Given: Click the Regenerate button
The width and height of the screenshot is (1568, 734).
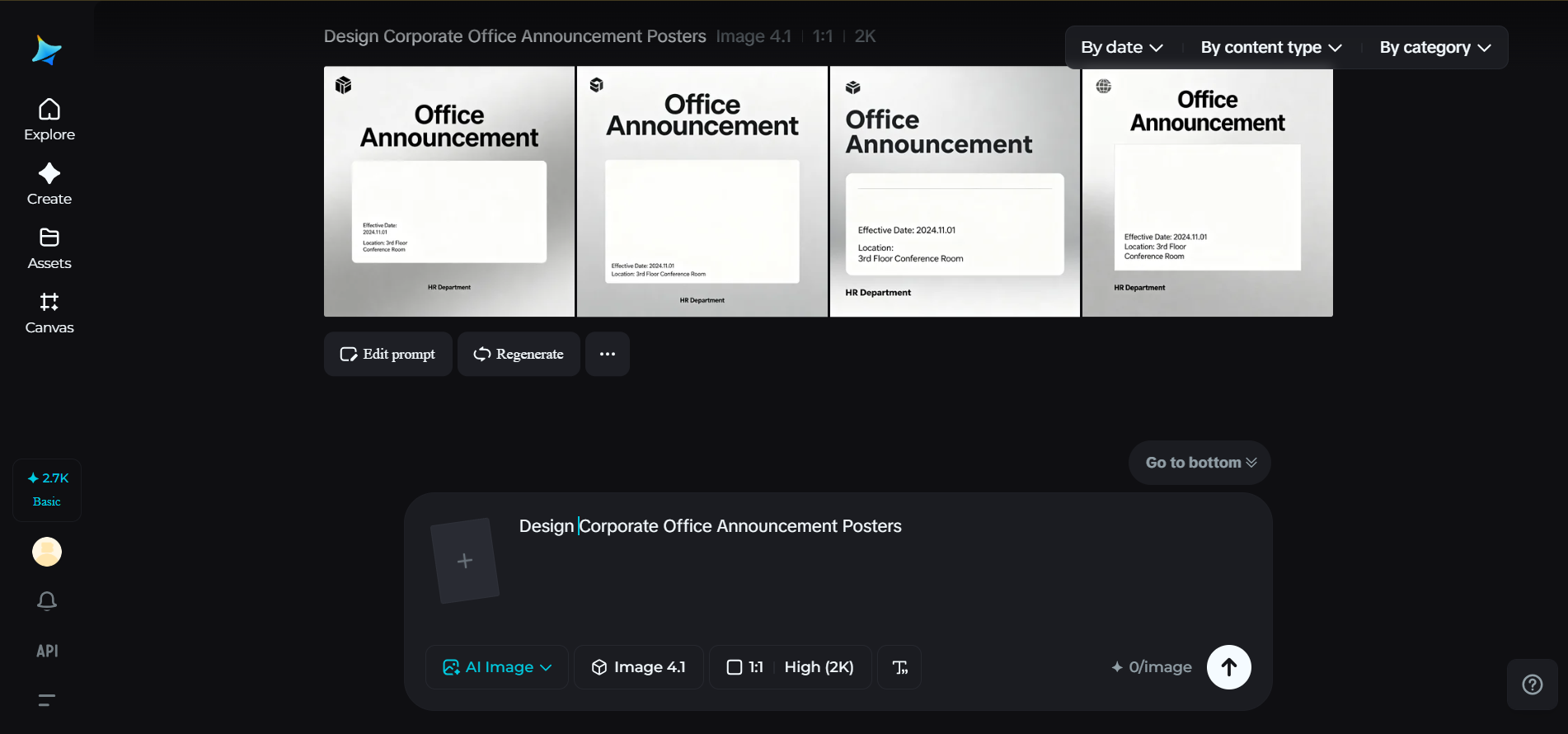Looking at the screenshot, I should pos(519,354).
